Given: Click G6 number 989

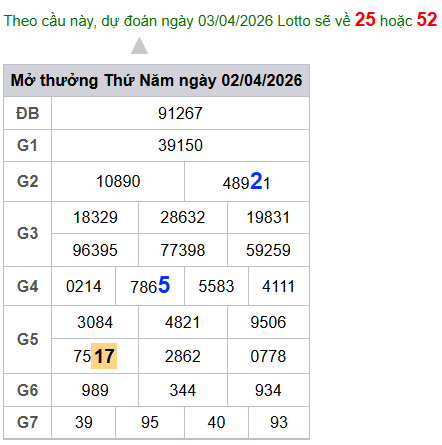Looking at the screenshot, I should [95, 390].
